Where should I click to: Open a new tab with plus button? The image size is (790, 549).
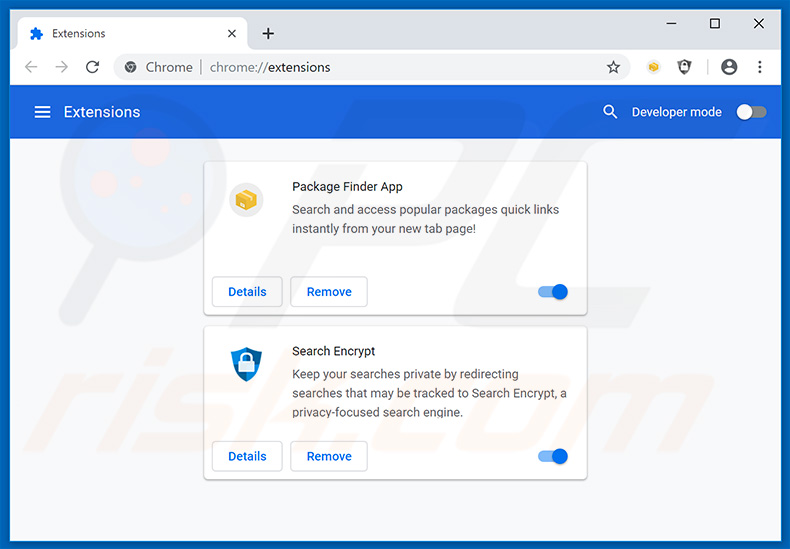pyautogui.click(x=268, y=33)
